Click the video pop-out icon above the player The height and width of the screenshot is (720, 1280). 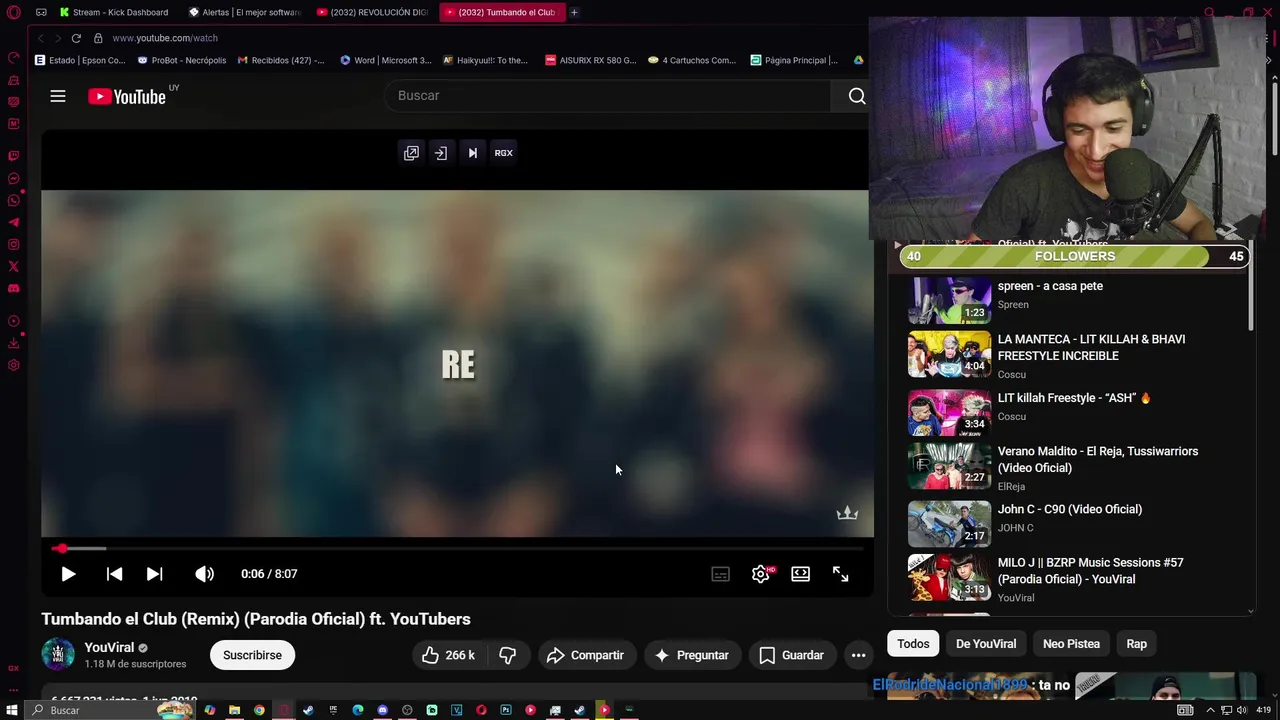click(411, 153)
